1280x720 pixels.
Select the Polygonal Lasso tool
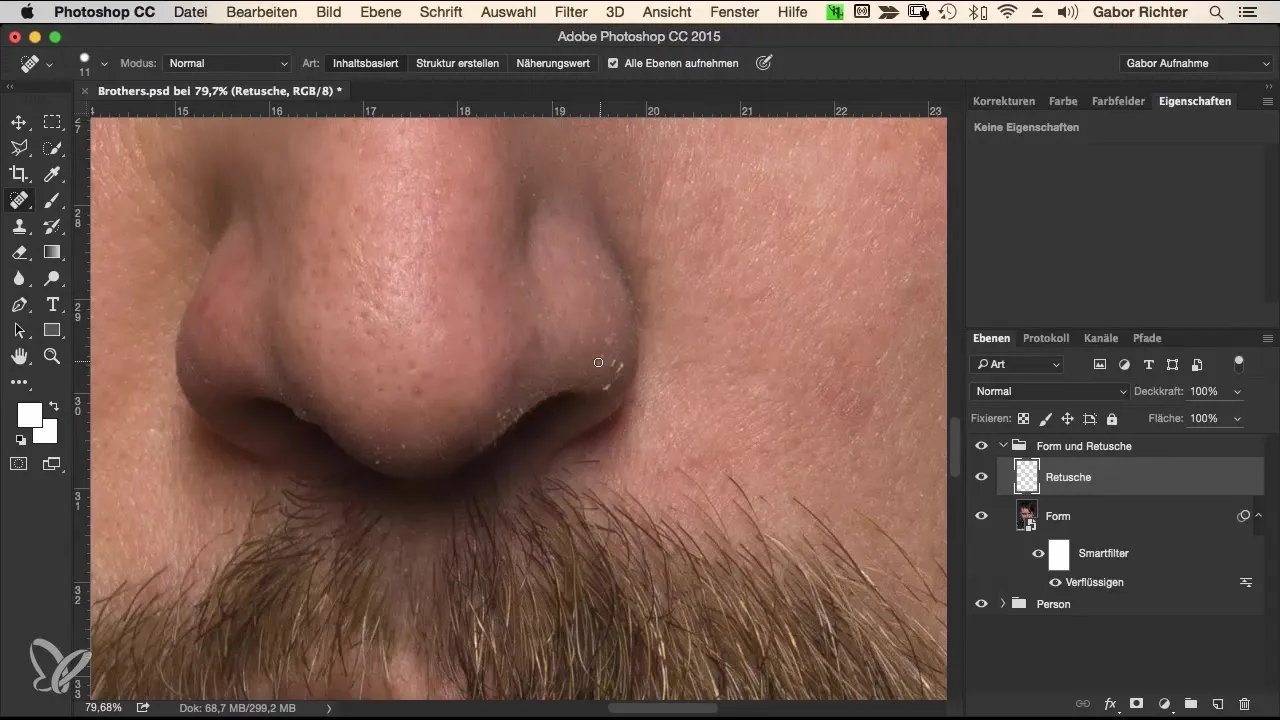(x=19, y=148)
